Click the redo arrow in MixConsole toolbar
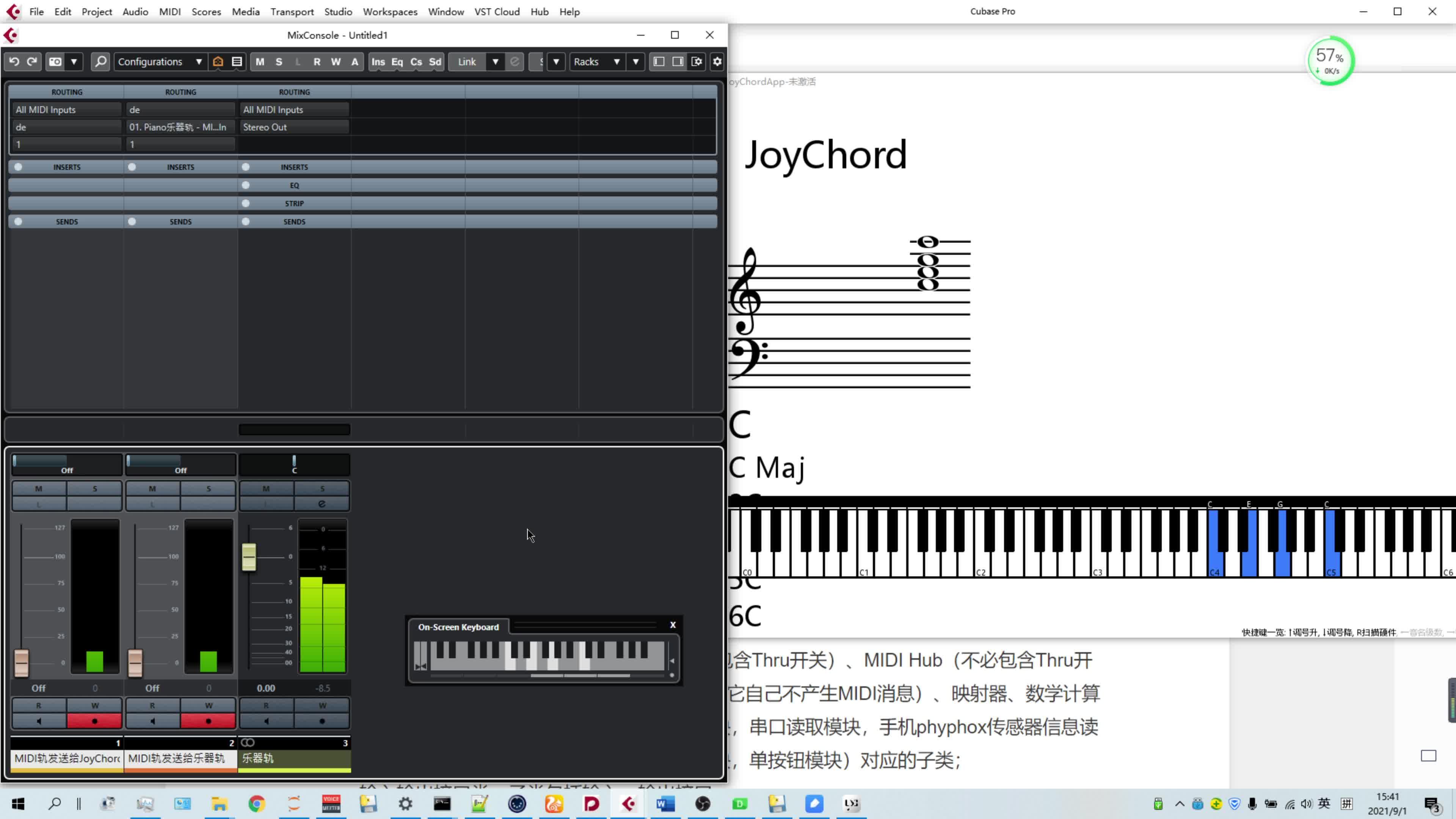1456x819 pixels. pyautogui.click(x=32, y=61)
